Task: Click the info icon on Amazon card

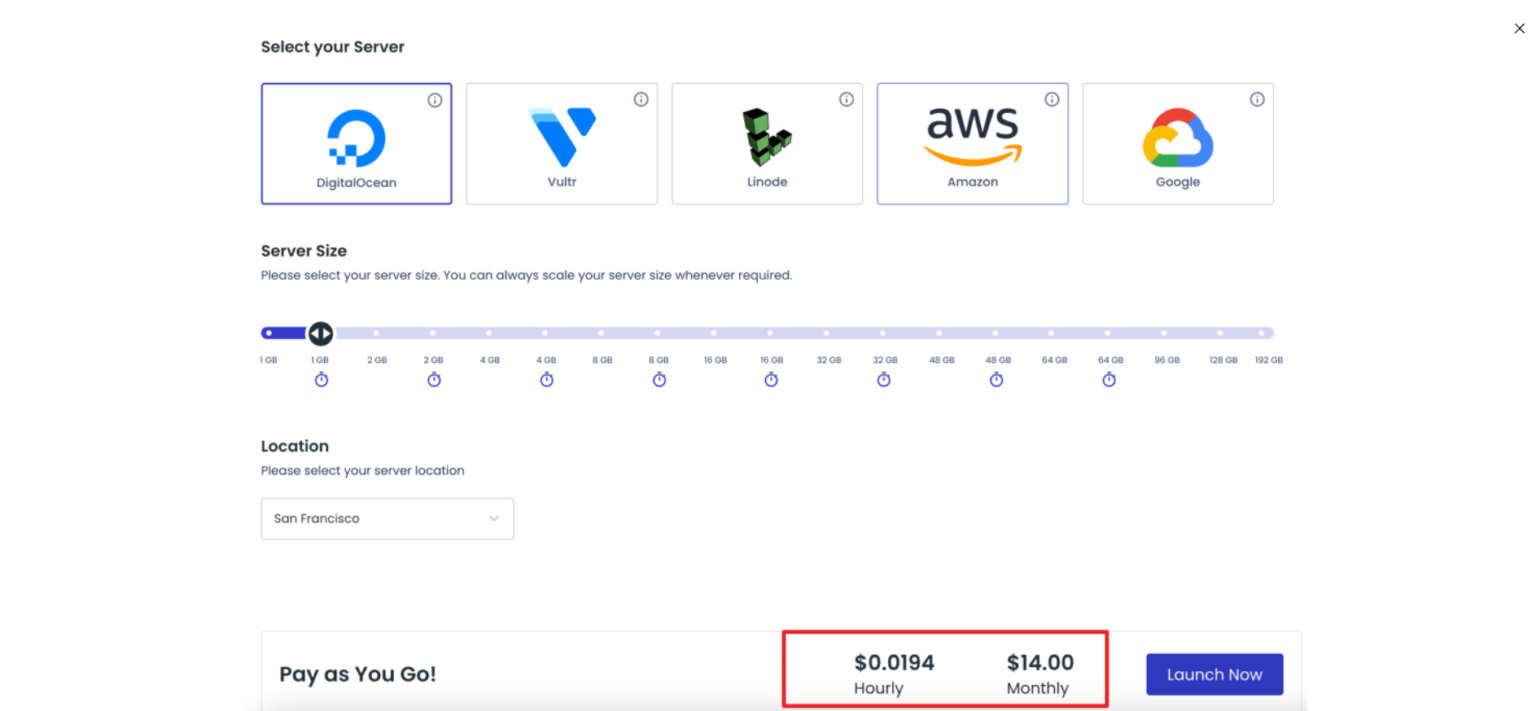Action: [1052, 100]
